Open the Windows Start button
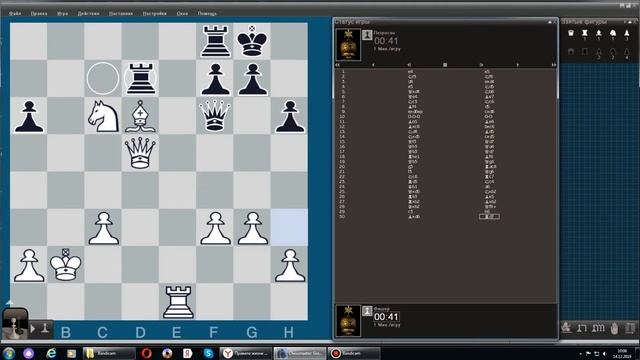Screen dimensions: 640x360 pos(9,353)
